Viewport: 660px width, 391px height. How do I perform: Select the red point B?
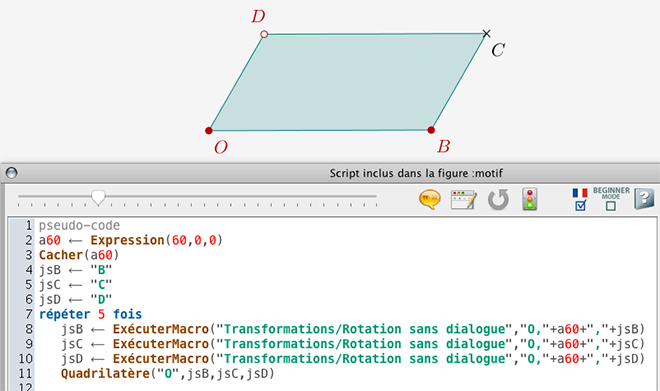pyautogui.click(x=431, y=130)
